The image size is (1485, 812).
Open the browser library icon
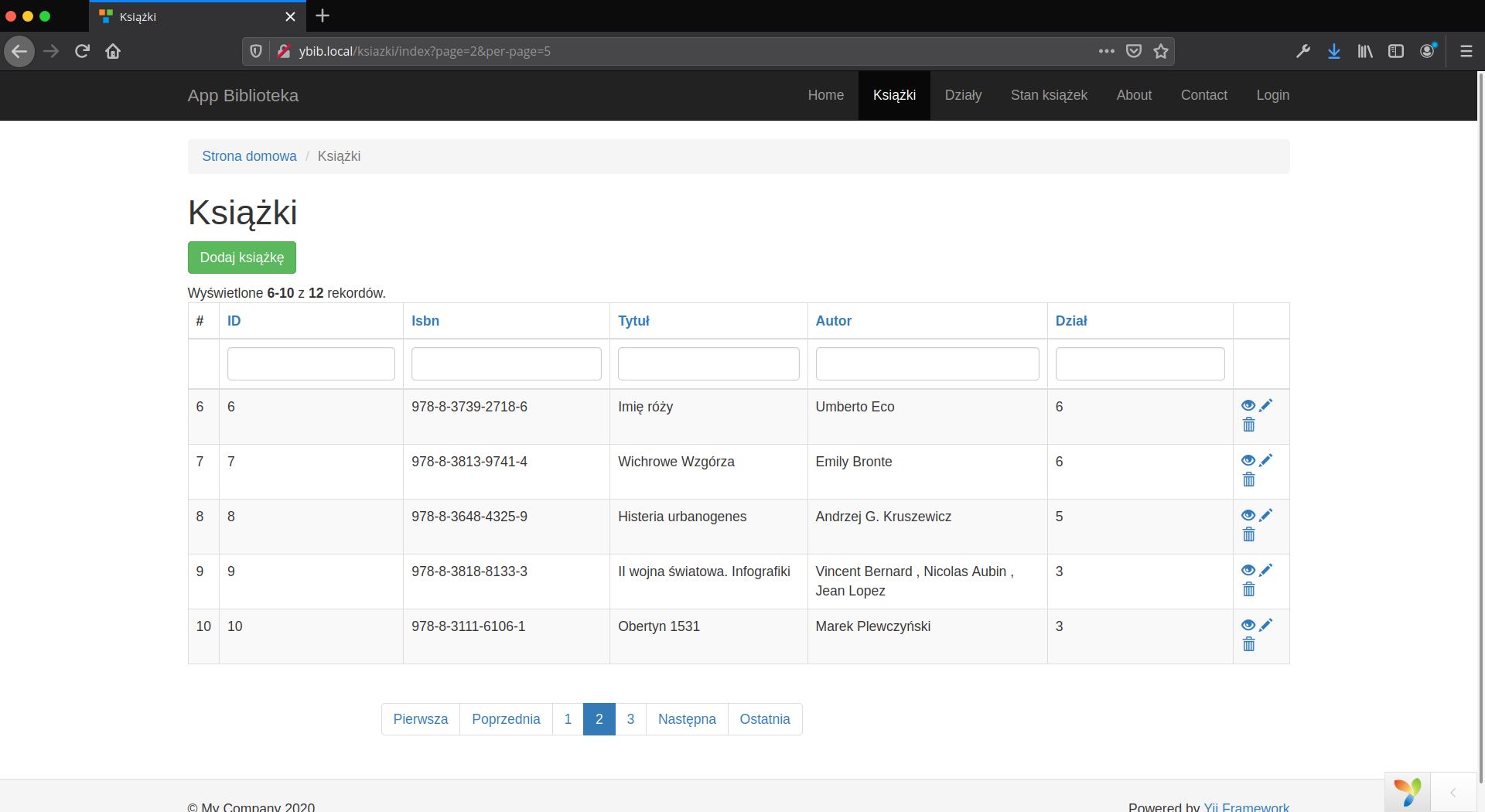click(1365, 51)
